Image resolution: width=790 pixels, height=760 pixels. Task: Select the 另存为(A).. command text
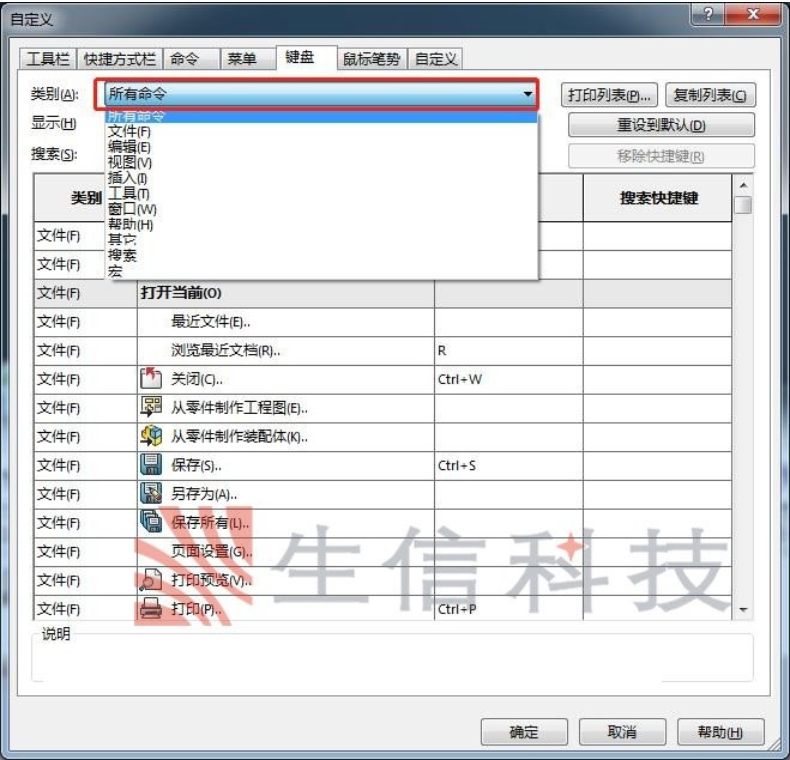click(204, 494)
